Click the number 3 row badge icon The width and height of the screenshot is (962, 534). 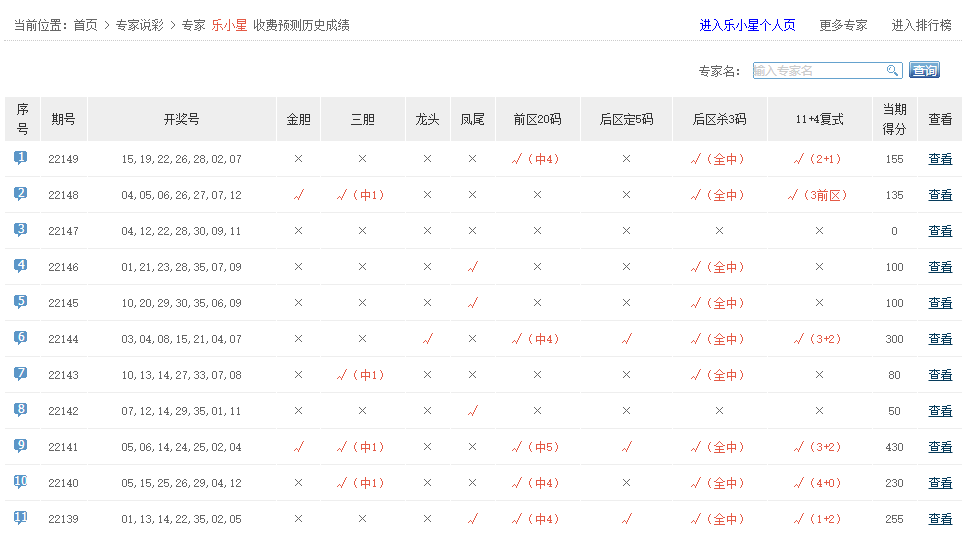[21, 230]
